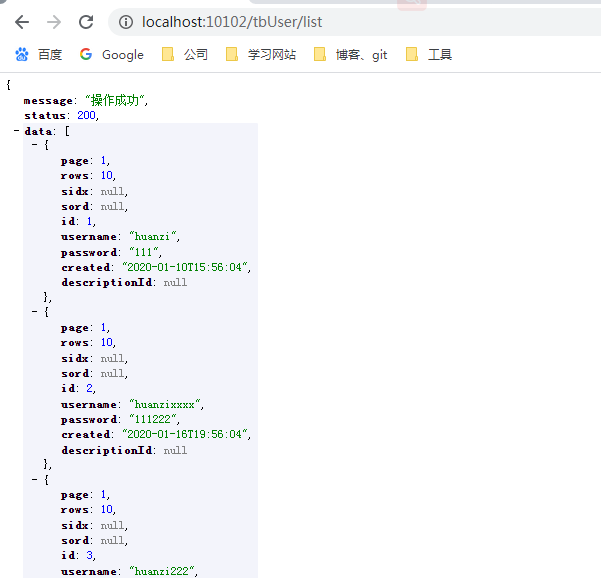Click the browser forward arrow
This screenshot has height=578, width=601.
click(54, 21)
